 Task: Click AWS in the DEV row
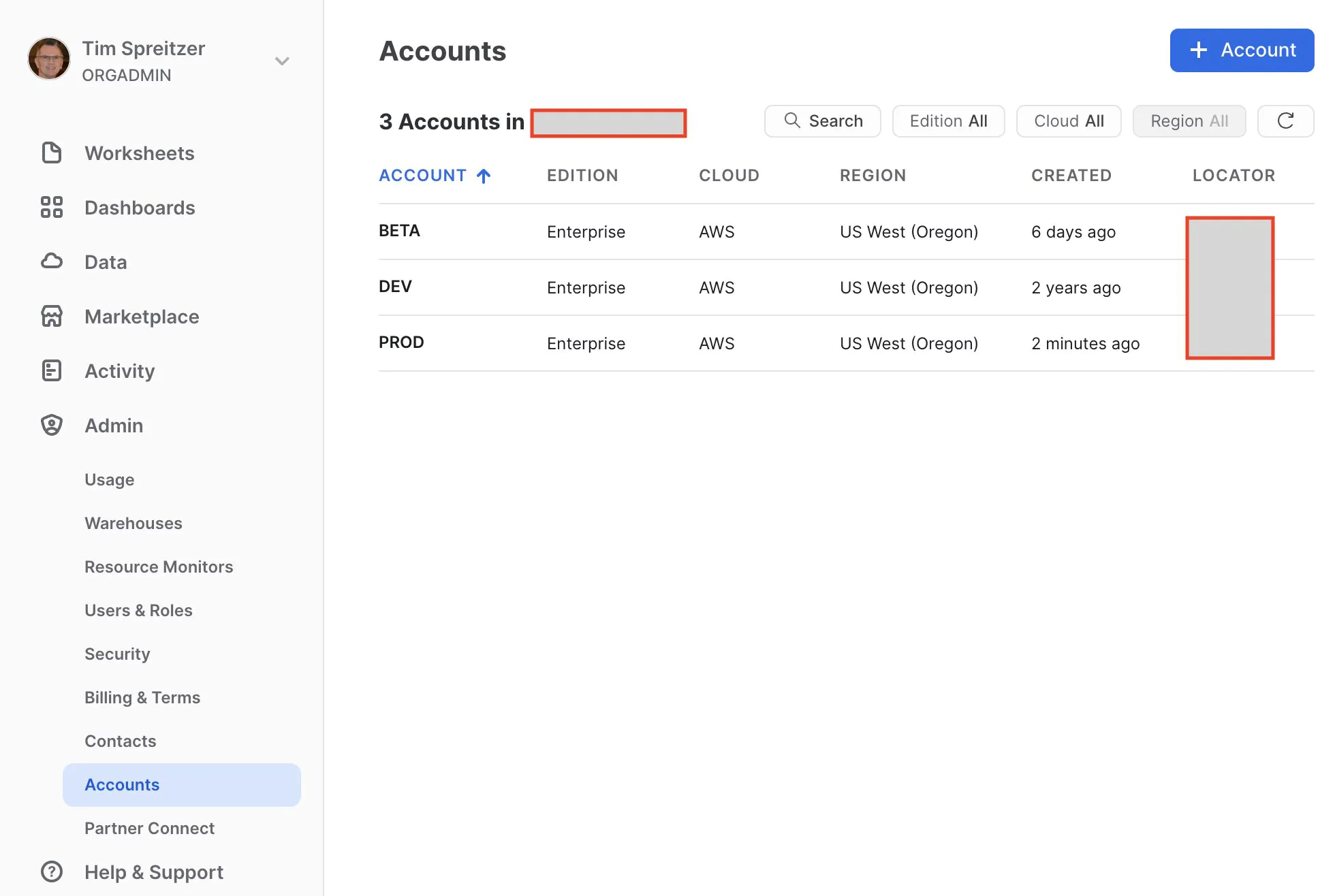coord(717,288)
